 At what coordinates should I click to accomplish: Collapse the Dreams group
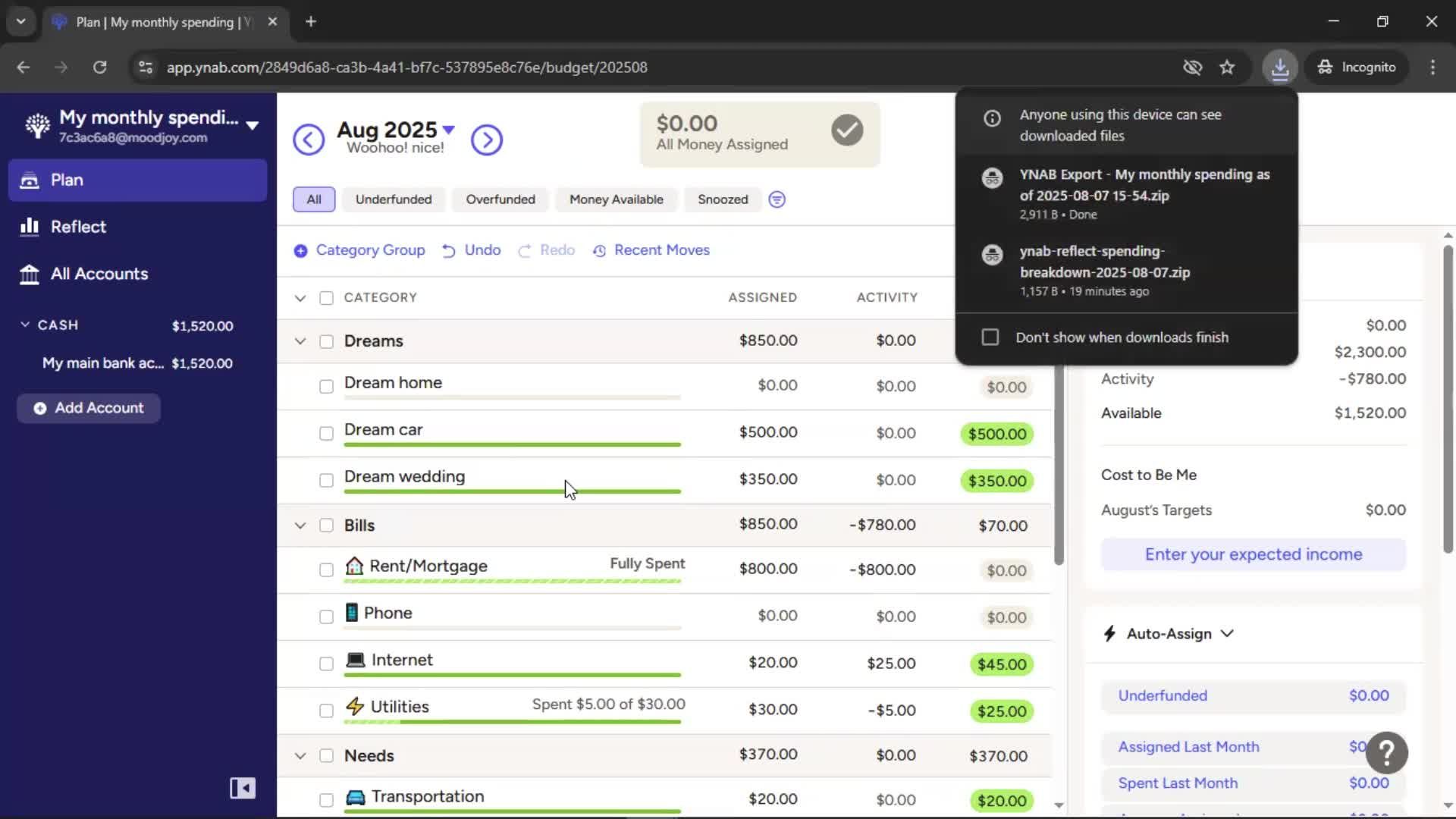tap(300, 341)
